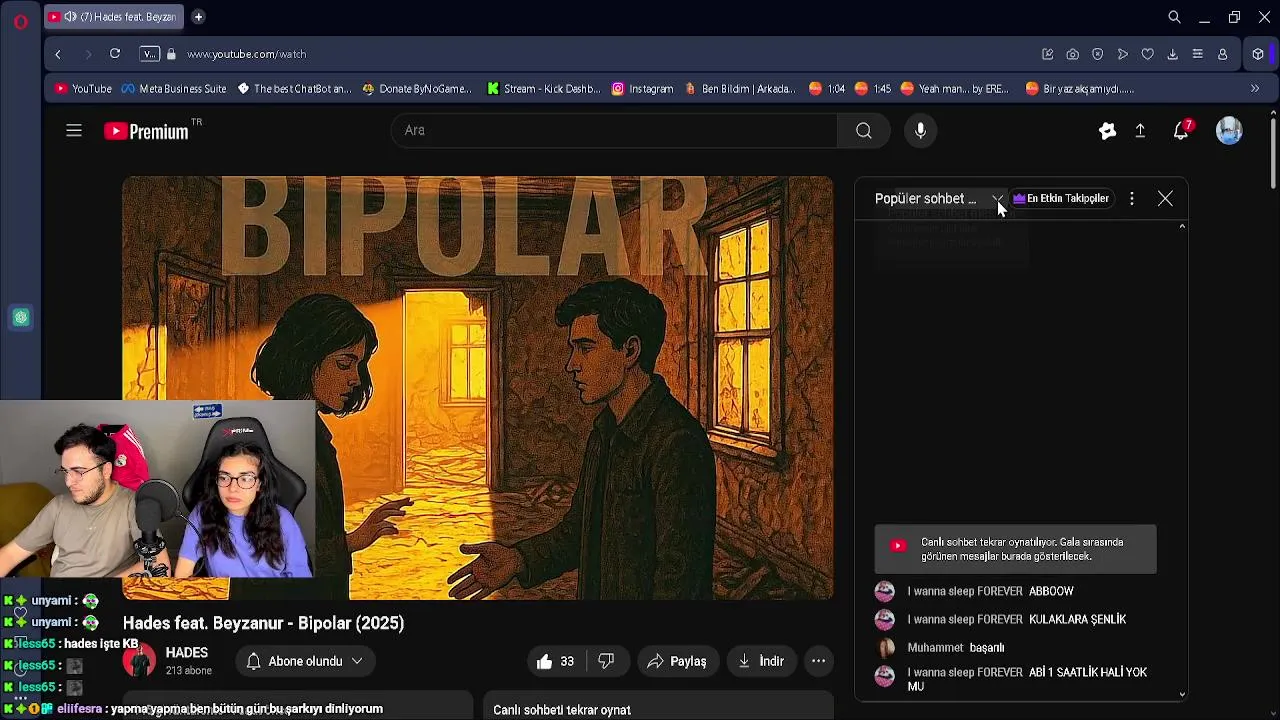The image size is (1280, 720).
Task: Add page to bookmarks heart icon
Action: click(x=1147, y=54)
